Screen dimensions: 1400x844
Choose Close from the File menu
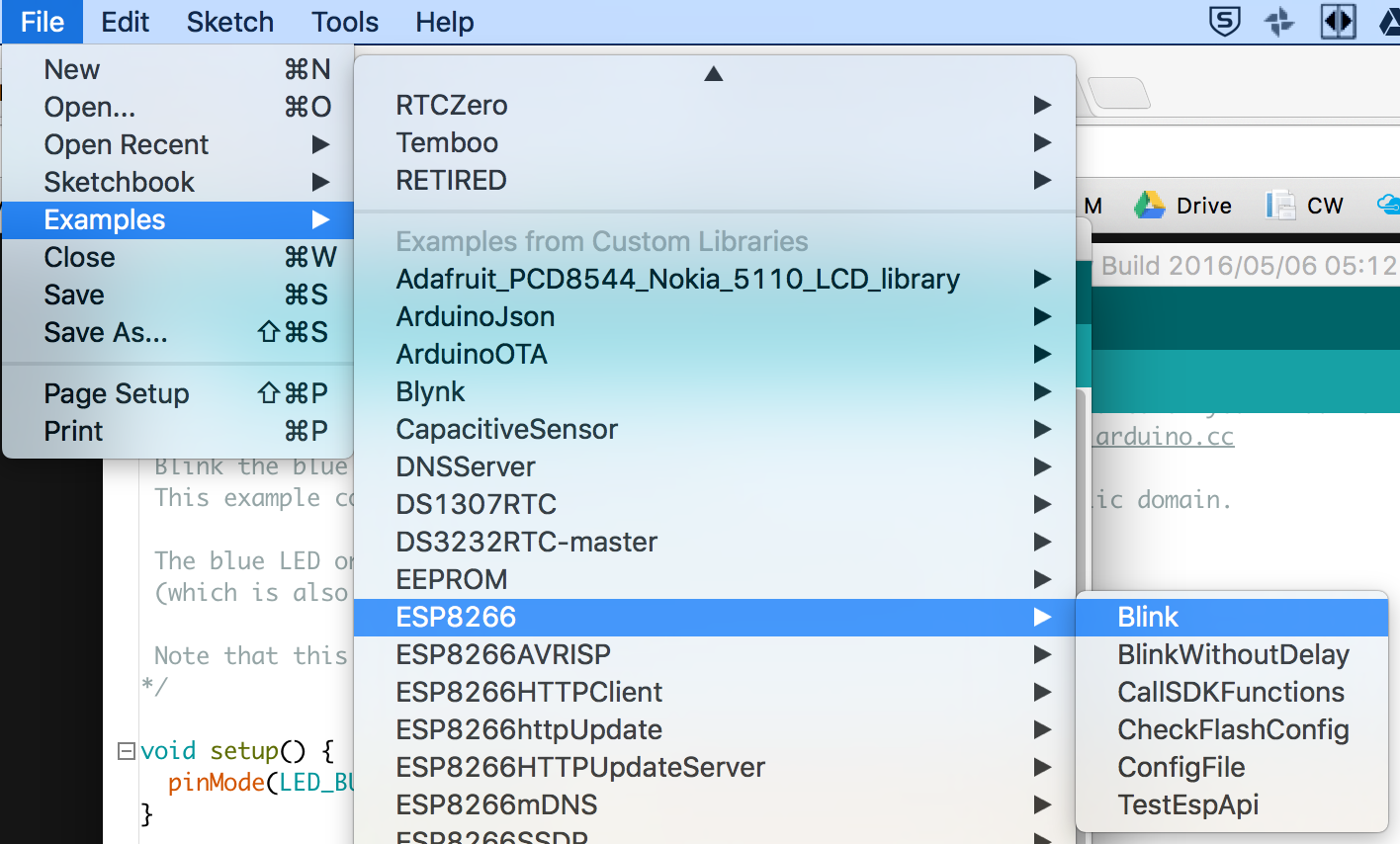pos(178,257)
